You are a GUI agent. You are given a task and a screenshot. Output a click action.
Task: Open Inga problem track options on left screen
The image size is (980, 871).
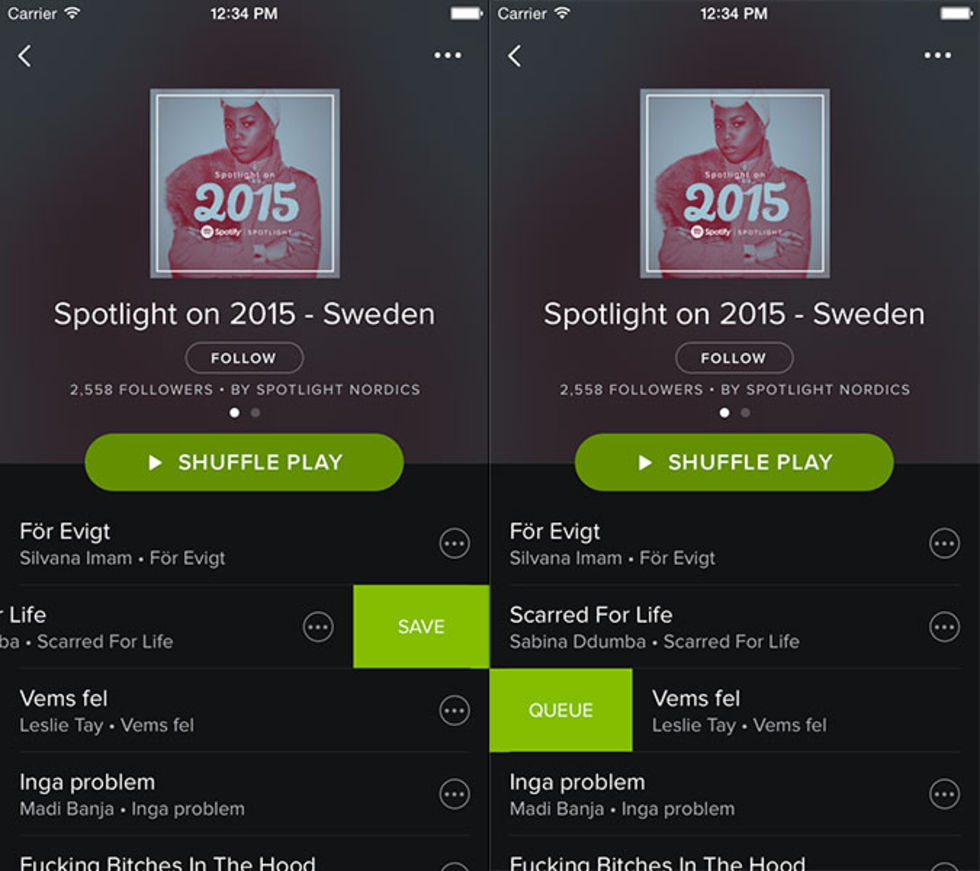click(454, 794)
